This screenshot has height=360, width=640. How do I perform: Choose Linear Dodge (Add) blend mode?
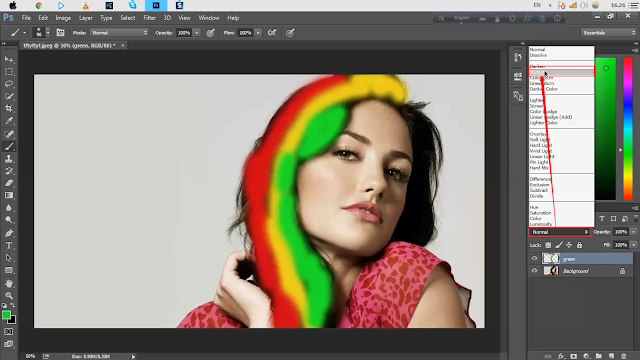[x=551, y=117]
